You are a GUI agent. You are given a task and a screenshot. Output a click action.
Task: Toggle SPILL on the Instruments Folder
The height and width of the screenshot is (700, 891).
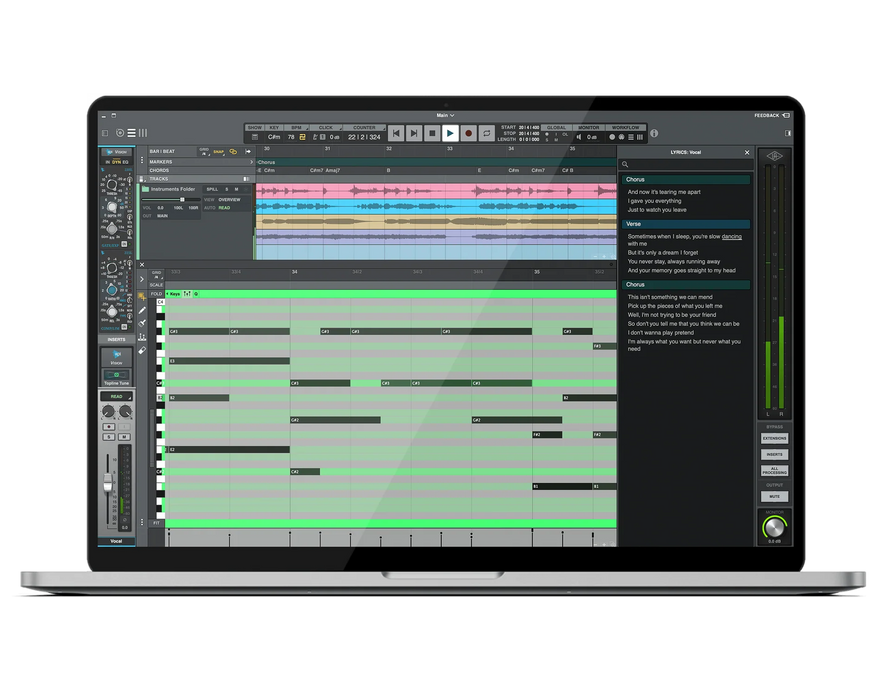tap(213, 189)
